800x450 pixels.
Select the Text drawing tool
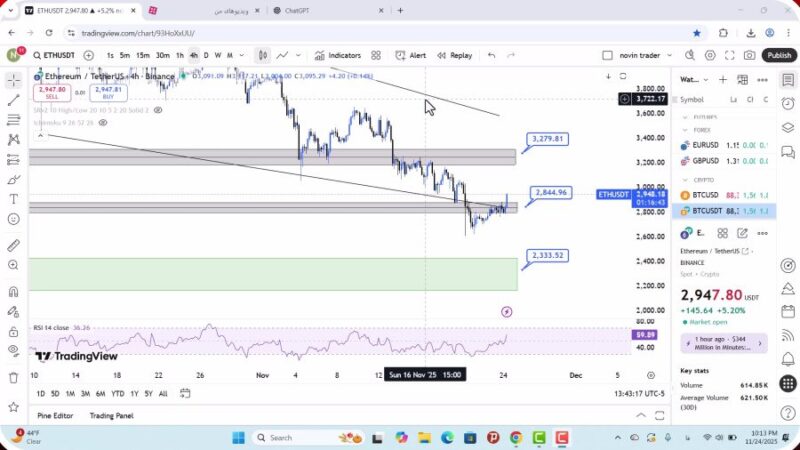(x=13, y=198)
